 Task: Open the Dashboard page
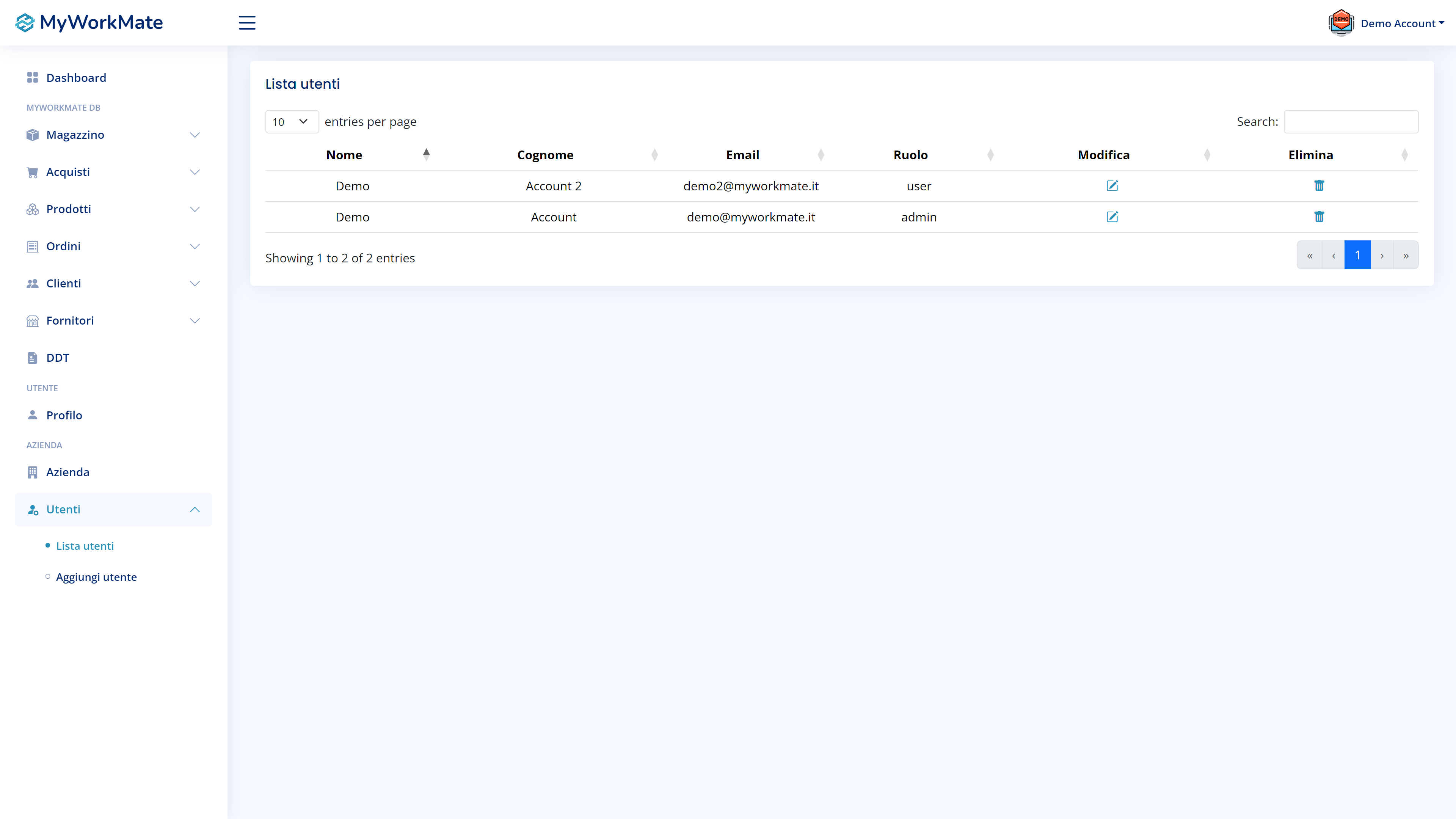click(x=76, y=77)
